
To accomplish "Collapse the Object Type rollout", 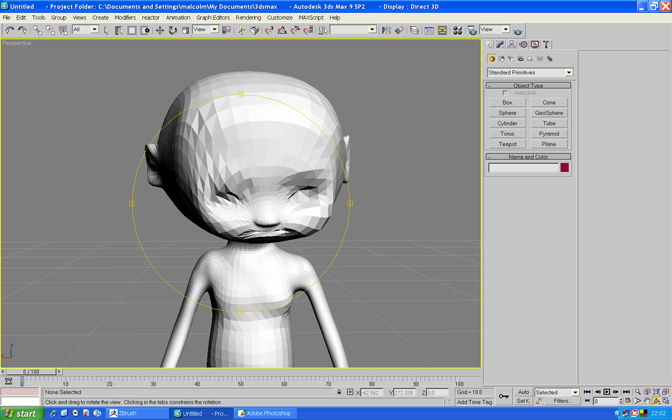I will pyautogui.click(x=529, y=85).
